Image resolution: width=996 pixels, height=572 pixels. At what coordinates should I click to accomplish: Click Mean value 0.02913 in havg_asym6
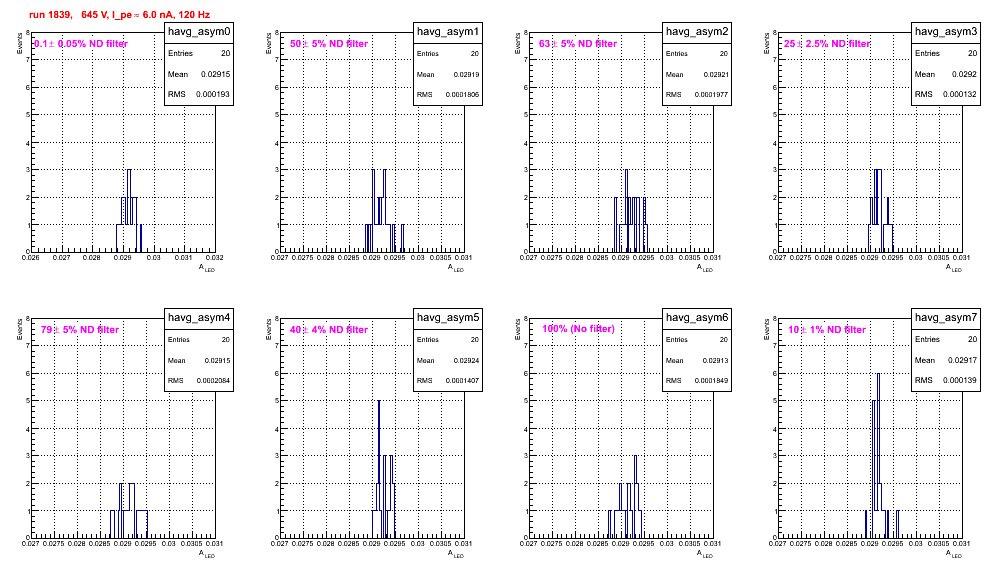click(x=715, y=361)
